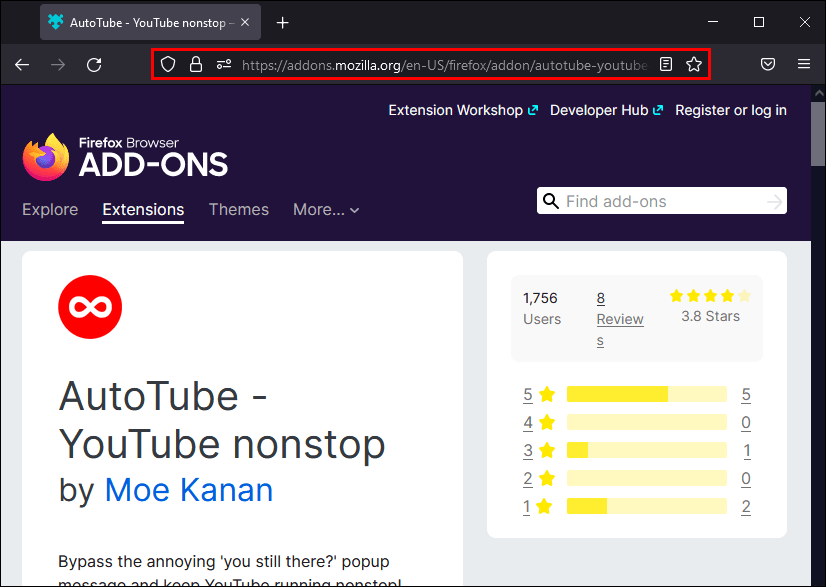
Task: Open a new tab with plus button
Action: click(283, 22)
